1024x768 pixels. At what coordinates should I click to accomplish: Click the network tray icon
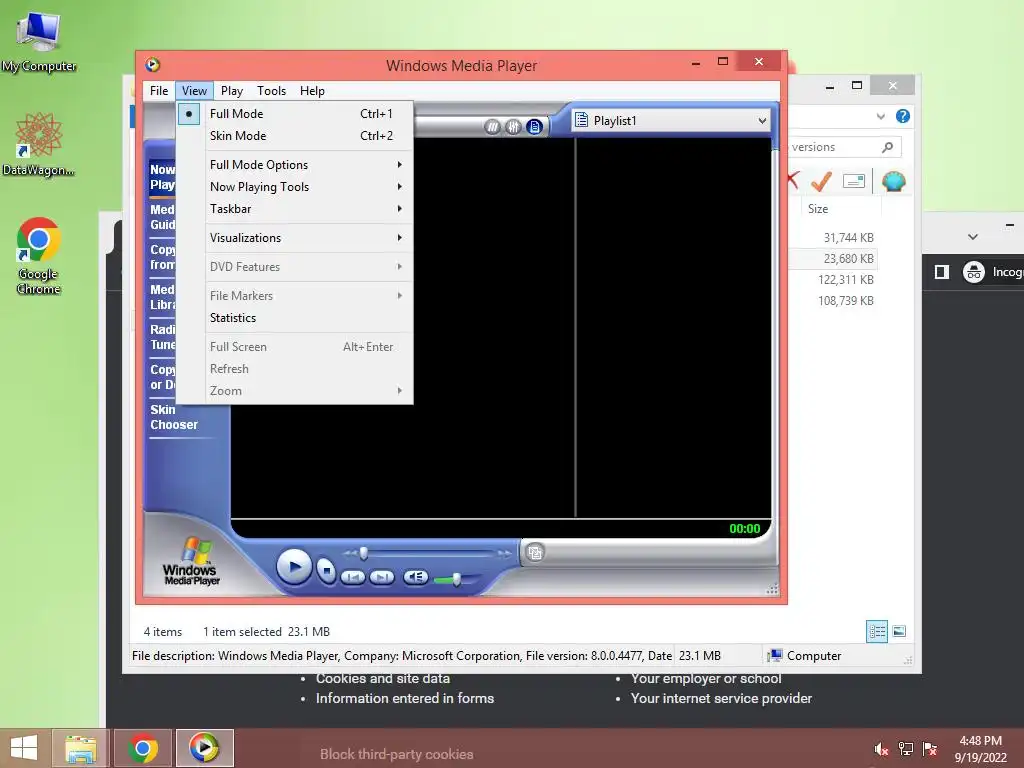point(906,749)
